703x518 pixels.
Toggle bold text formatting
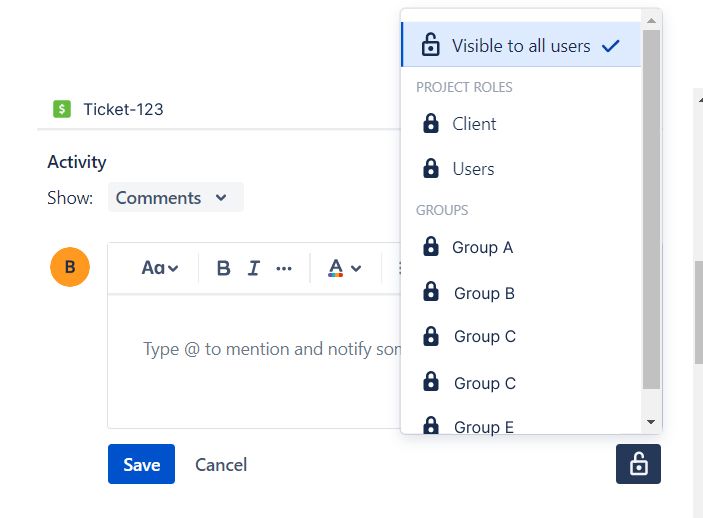click(223, 268)
